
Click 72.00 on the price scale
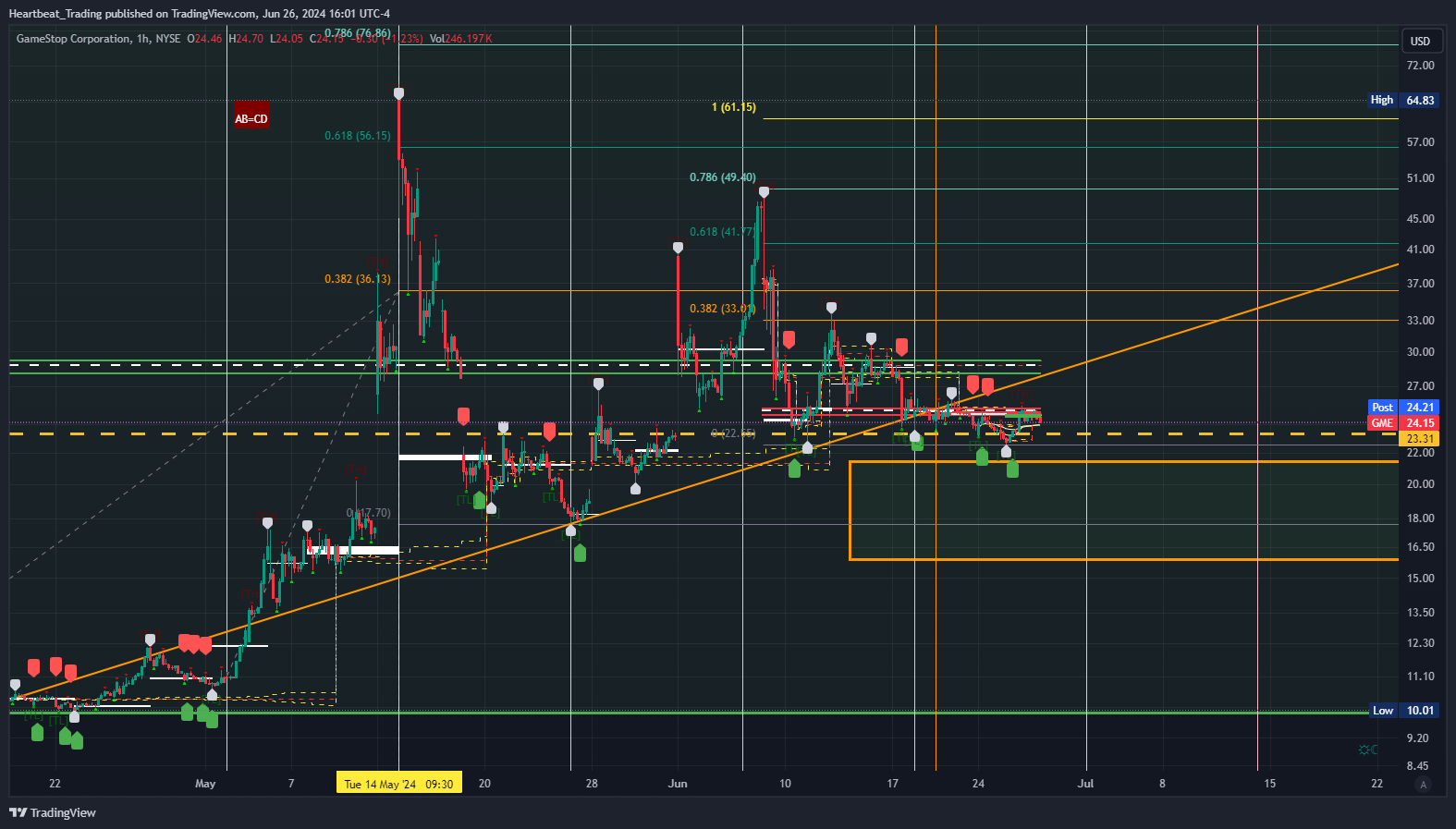point(1420,66)
